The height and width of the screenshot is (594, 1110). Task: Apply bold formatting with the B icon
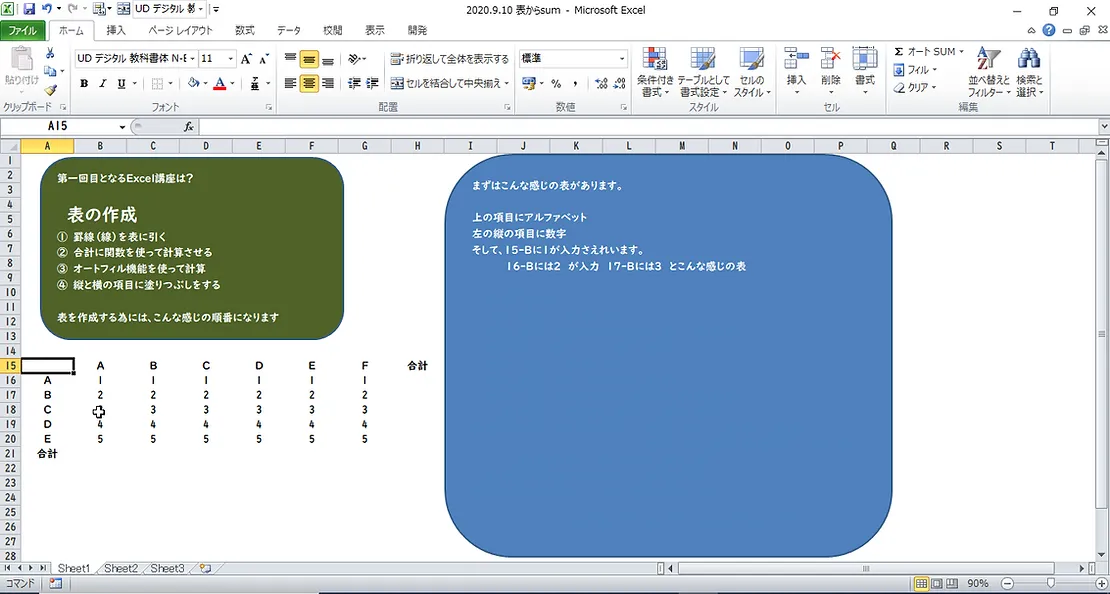(x=84, y=83)
